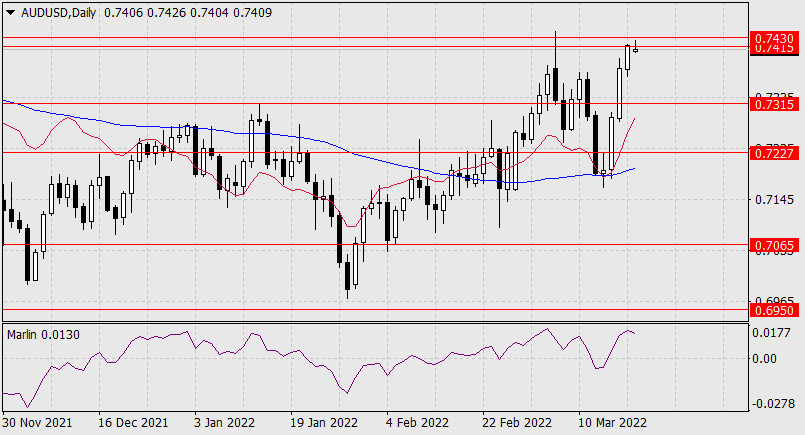Screen dimensions: 805x435
Task: Click the 22 Feb 2022 date label
Action: pos(517,423)
